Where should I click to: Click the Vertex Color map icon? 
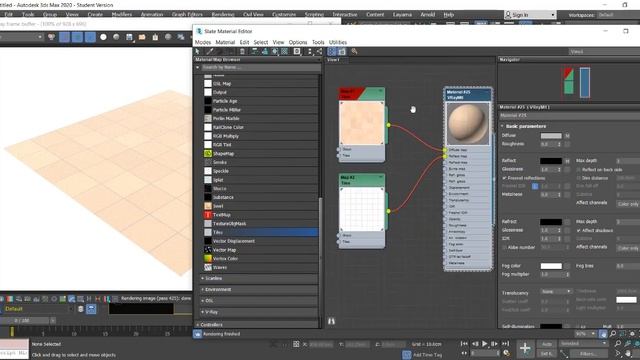[x=208, y=258]
